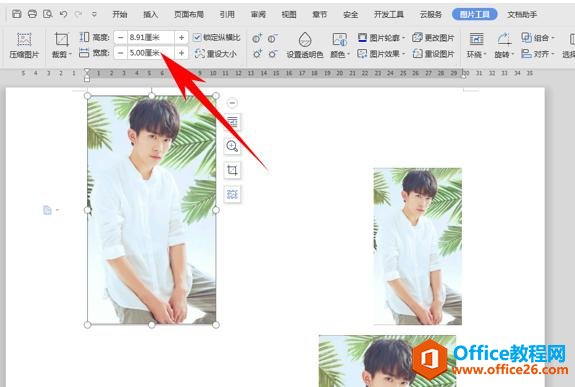Click the floating zoom magnifier icon beside picture
Screen dimensions: 575x387
pyautogui.click(x=232, y=146)
